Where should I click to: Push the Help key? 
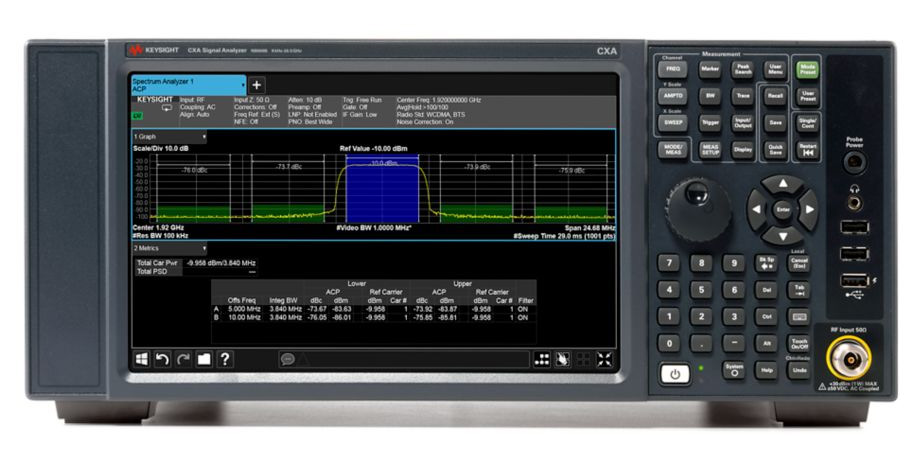tap(766, 370)
